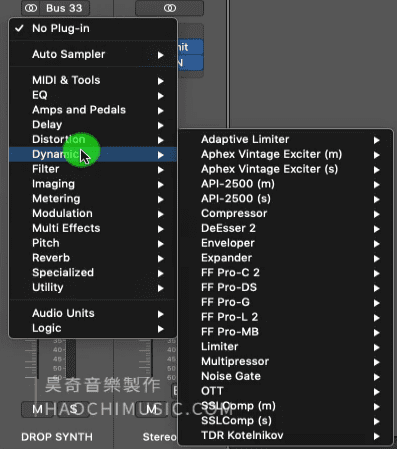Click the stereo link icon beside Bus 33

pyautogui.click(x=31, y=8)
